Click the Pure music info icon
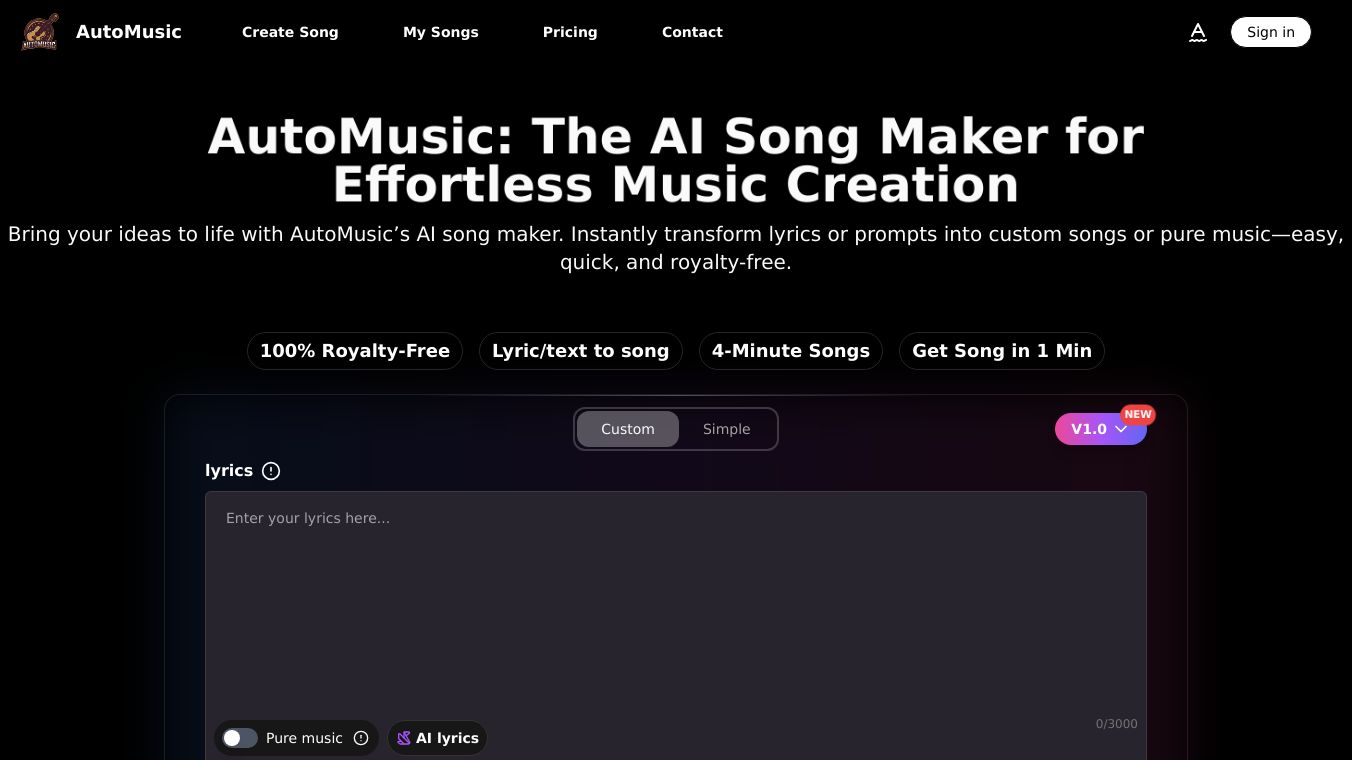Viewport: 1352px width, 760px height. click(x=361, y=738)
